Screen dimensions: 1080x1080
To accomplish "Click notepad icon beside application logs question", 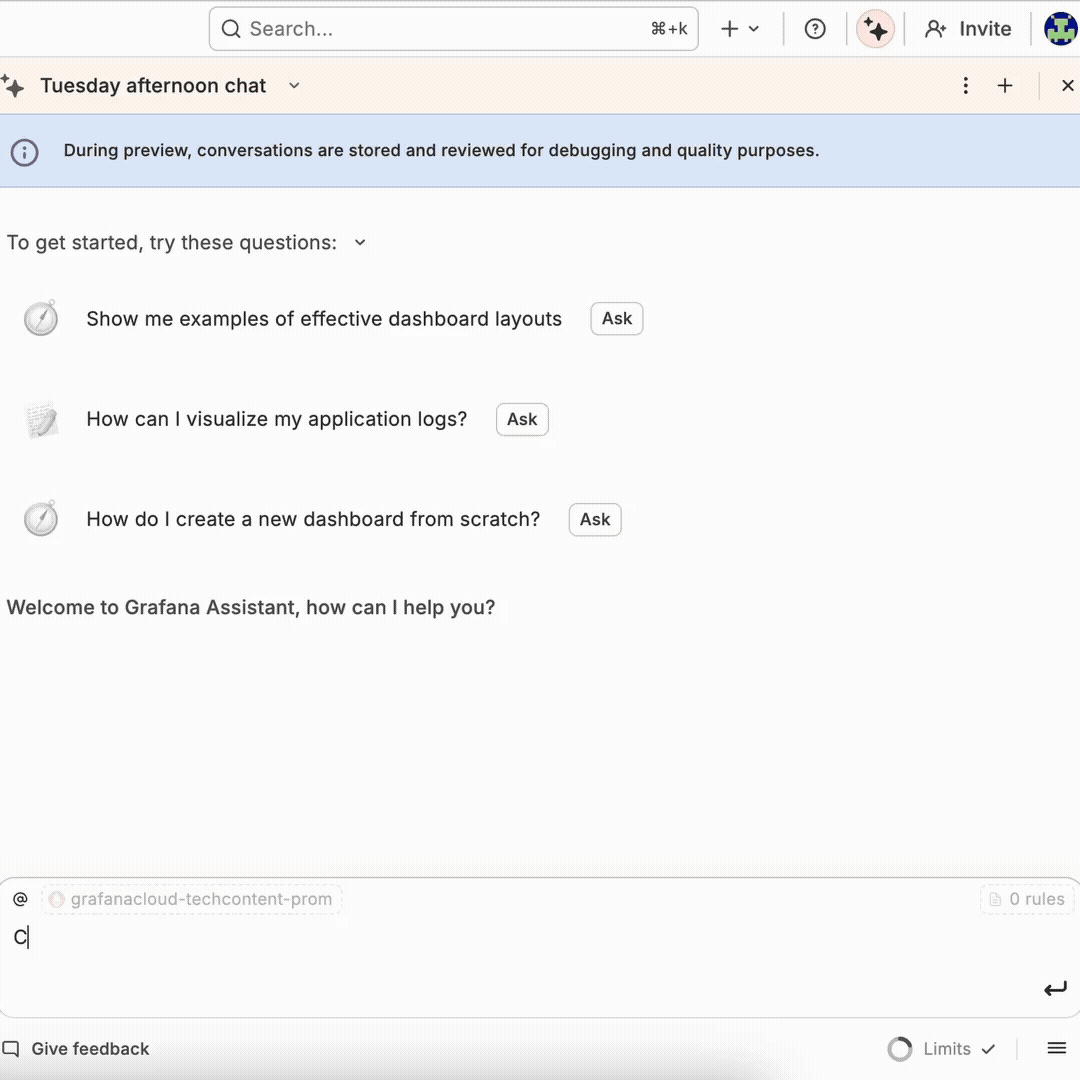I will pyautogui.click(x=41, y=419).
